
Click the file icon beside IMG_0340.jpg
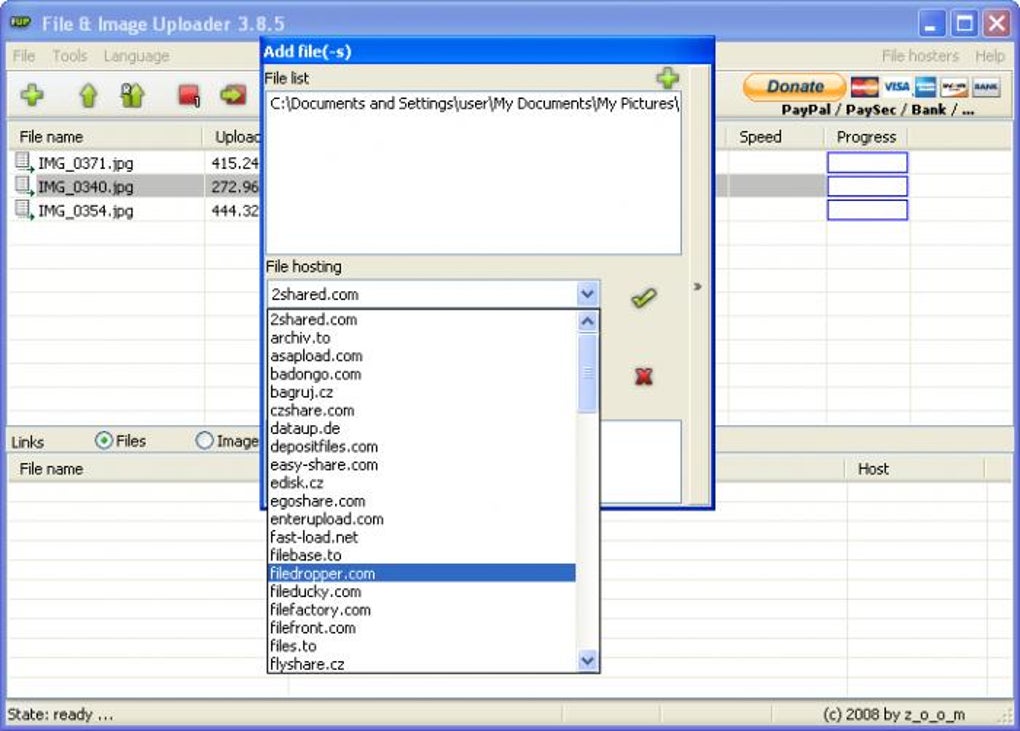point(24,186)
